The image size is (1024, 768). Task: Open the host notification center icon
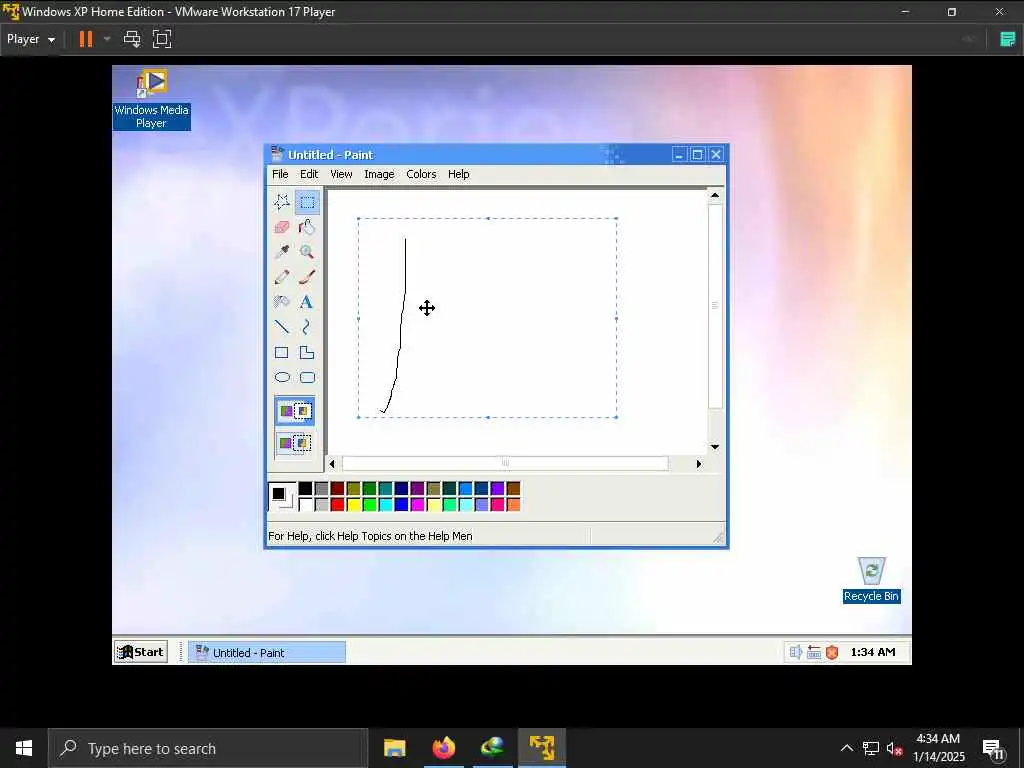993,748
